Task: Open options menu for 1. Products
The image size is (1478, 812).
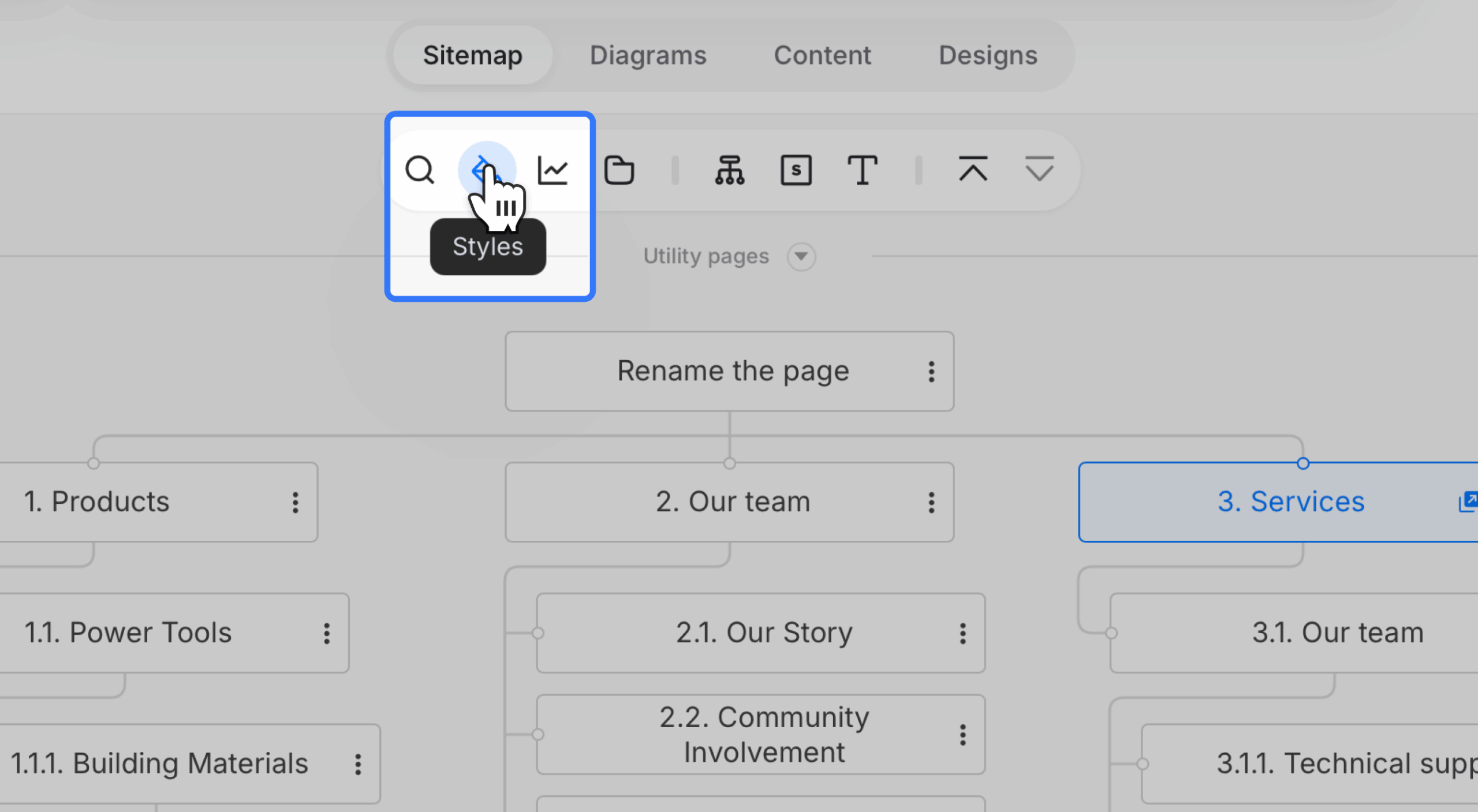Action: point(295,503)
